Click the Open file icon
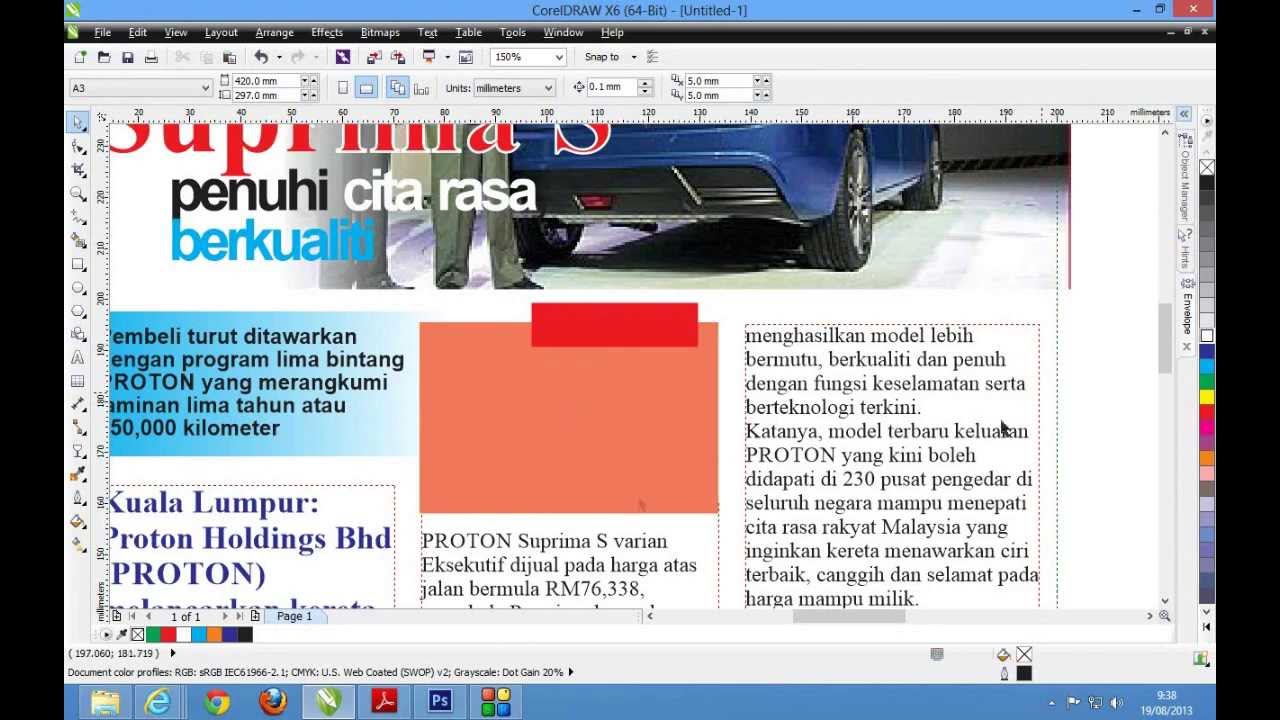The width and height of the screenshot is (1280, 720). coord(104,57)
